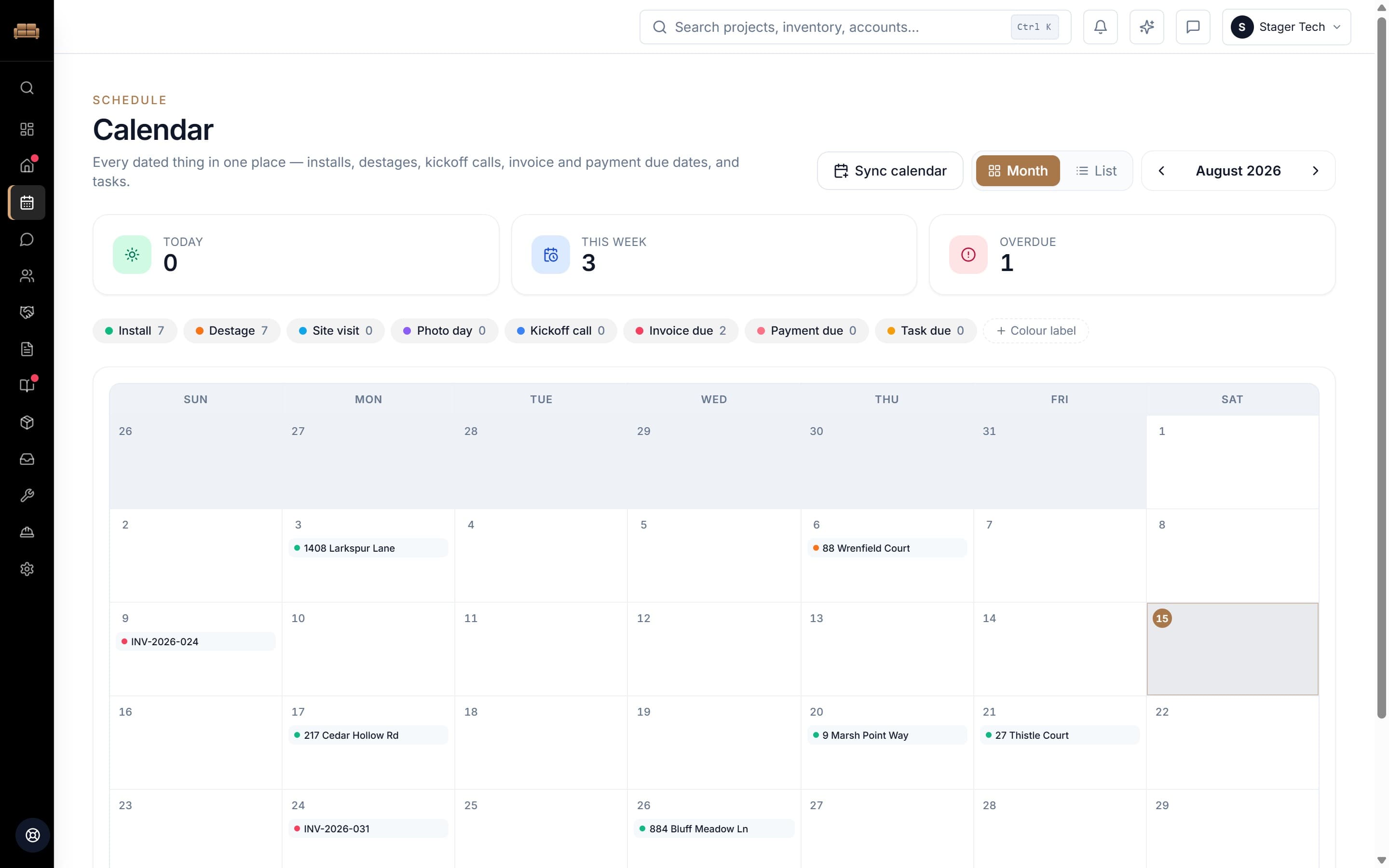Open the handshake icon in sidebar

(27, 312)
